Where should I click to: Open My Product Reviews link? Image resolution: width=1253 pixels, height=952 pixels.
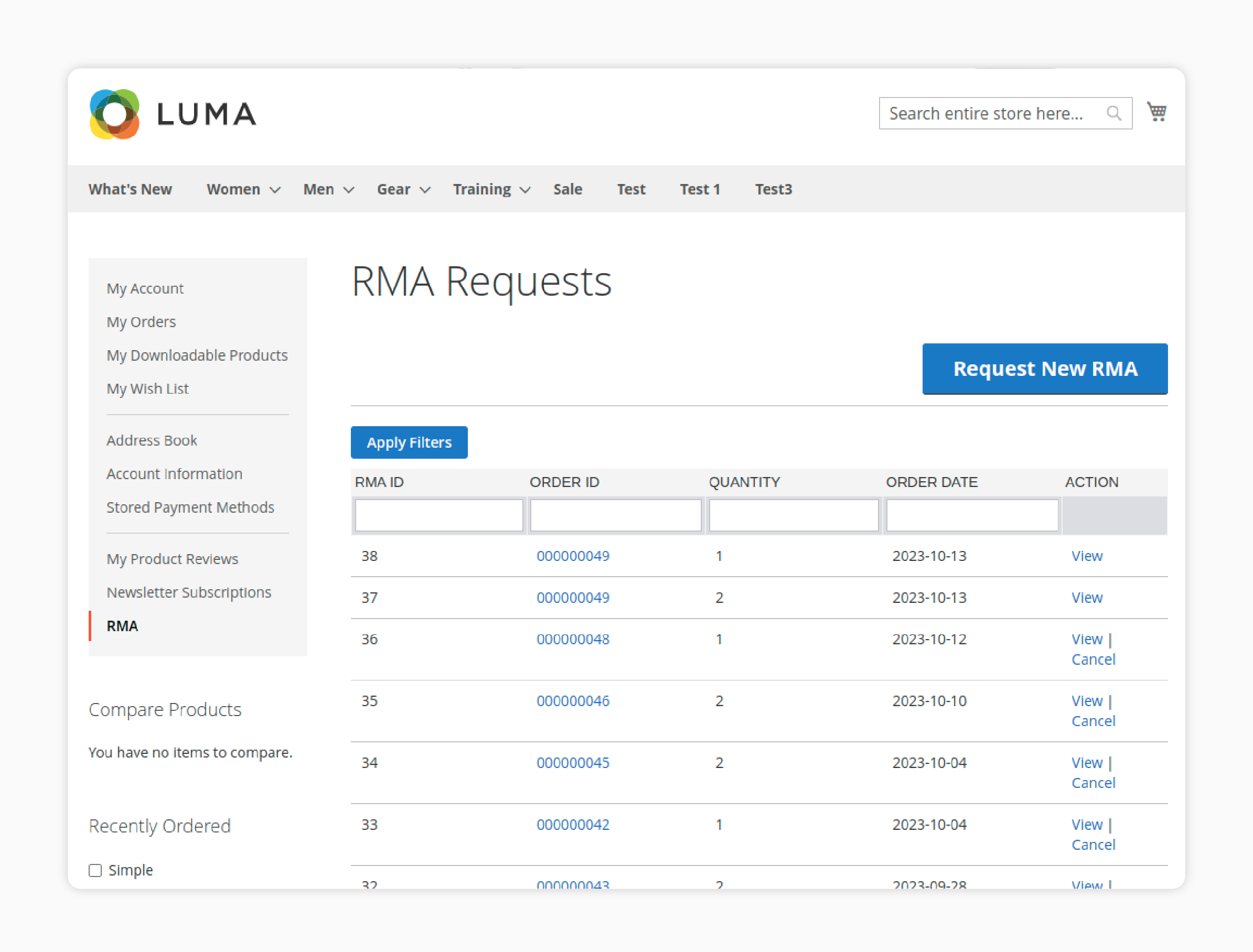point(173,559)
